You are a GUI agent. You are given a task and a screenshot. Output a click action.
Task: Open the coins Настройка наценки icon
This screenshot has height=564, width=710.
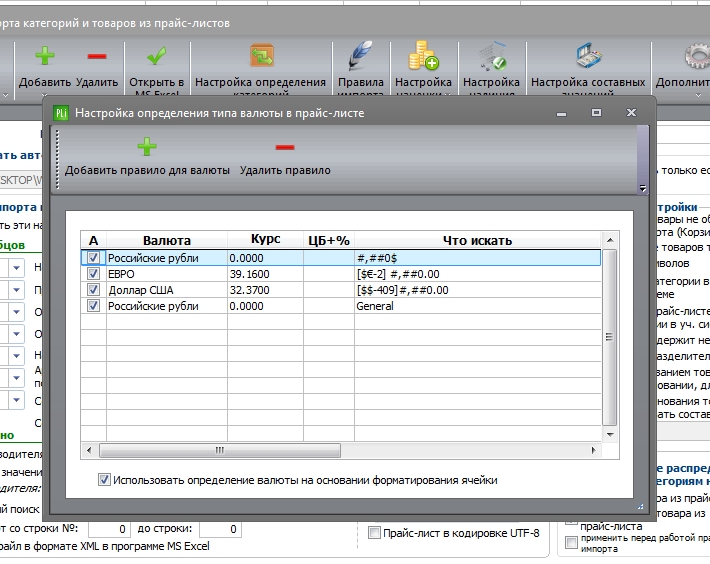(423, 55)
